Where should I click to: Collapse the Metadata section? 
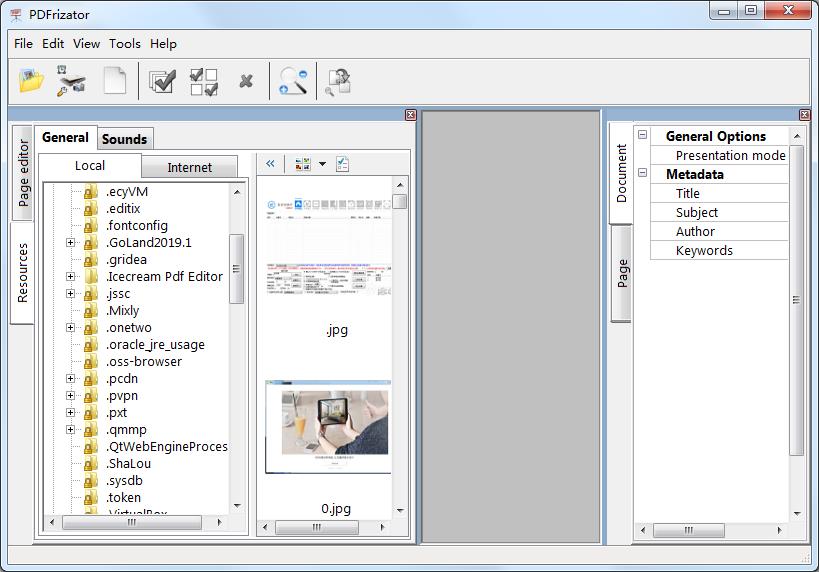642,172
